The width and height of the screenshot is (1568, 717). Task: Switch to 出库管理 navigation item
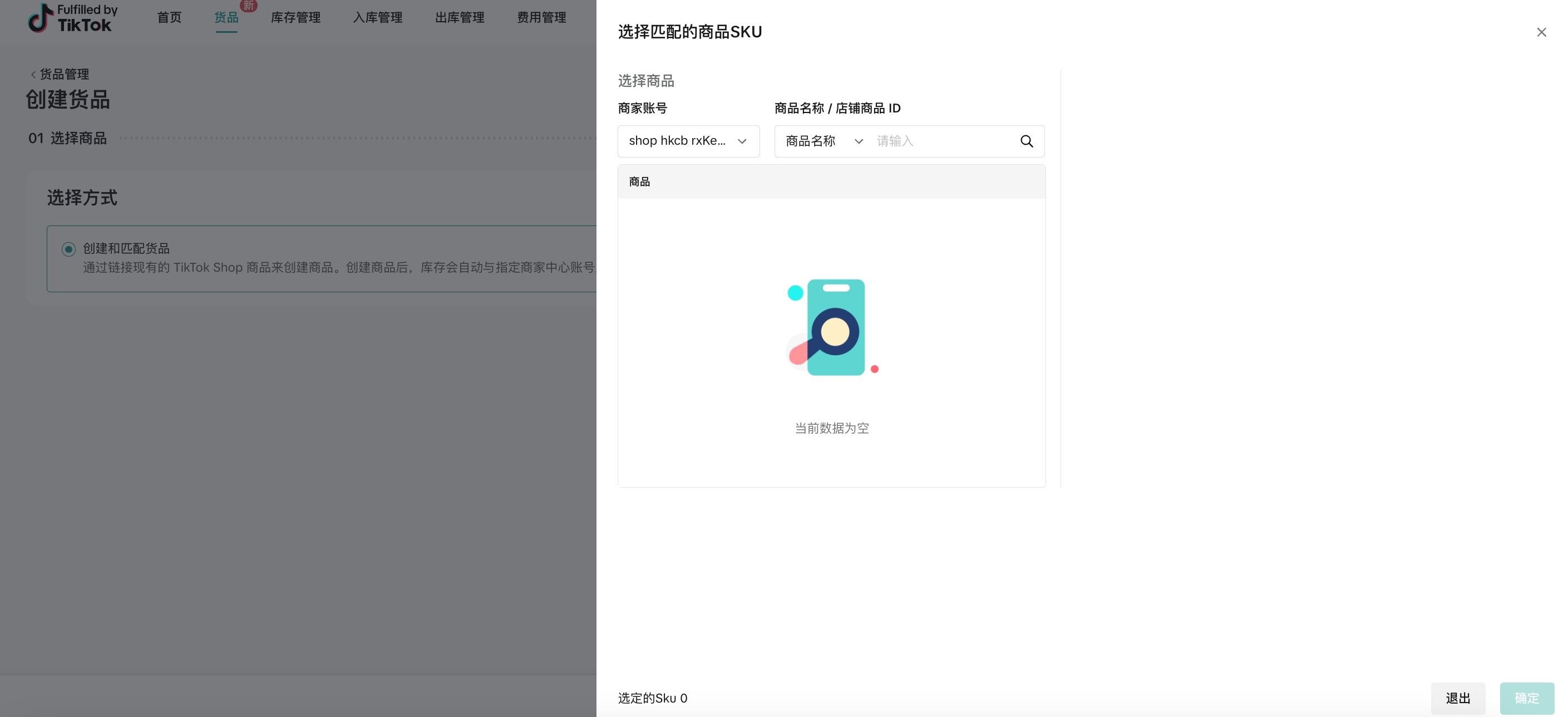[460, 18]
